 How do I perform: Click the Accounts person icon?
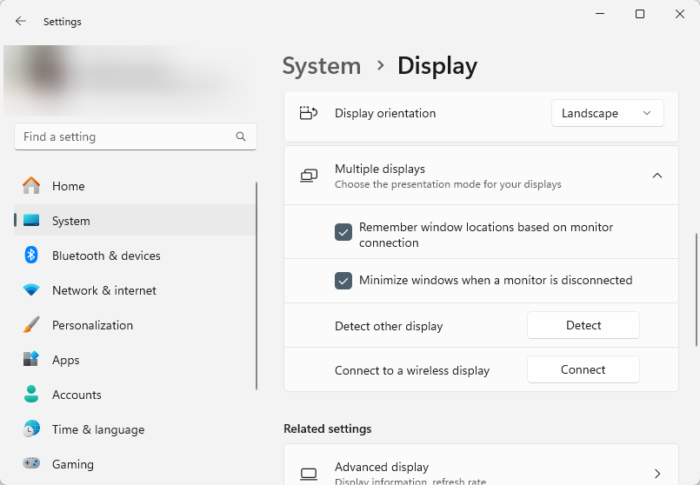31,395
